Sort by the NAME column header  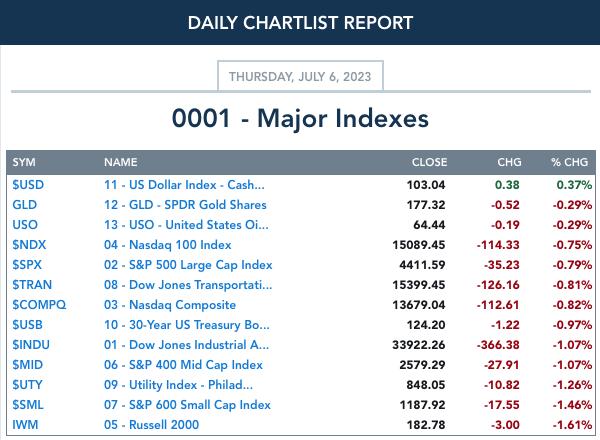(121, 162)
